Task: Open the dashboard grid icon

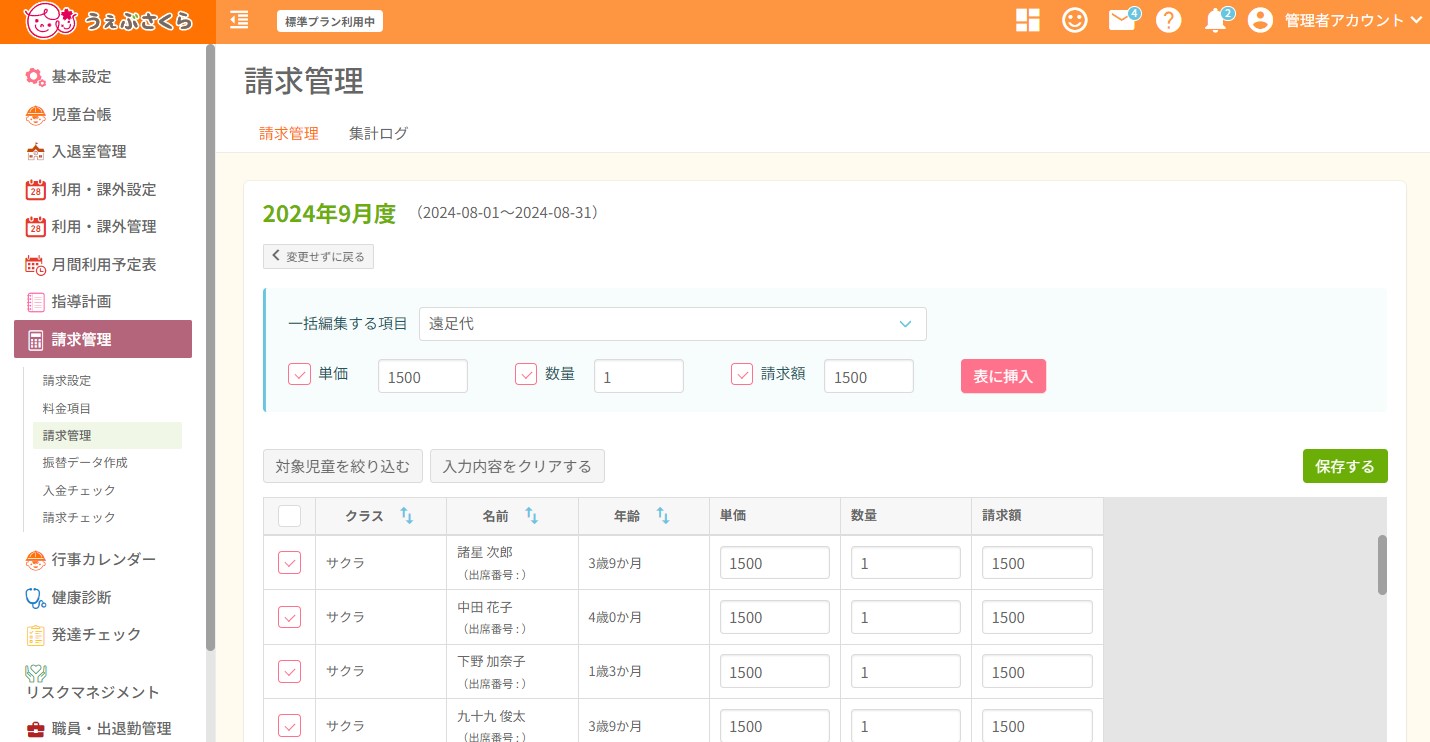Action: click(1027, 20)
